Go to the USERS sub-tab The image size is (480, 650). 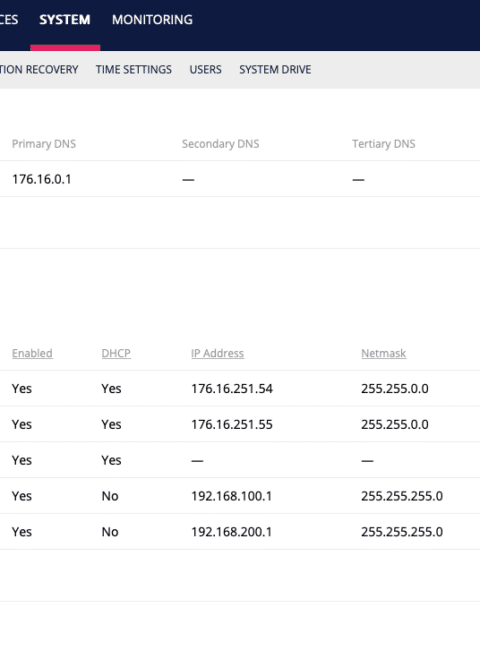click(x=205, y=70)
